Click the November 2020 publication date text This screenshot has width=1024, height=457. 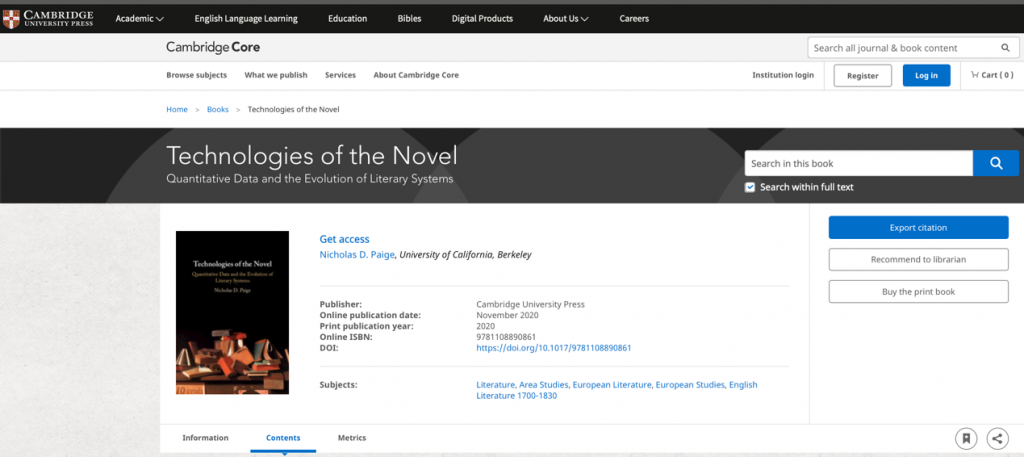(507, 315)
